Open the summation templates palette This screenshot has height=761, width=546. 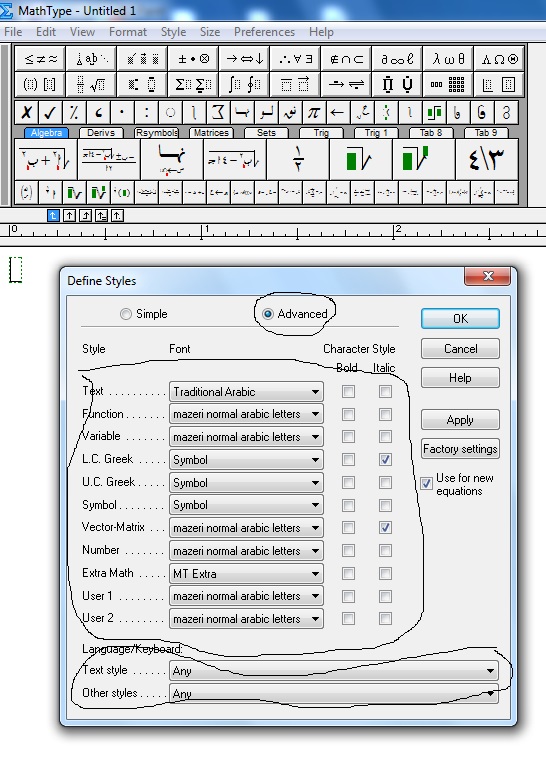click(x=193, y=84)
